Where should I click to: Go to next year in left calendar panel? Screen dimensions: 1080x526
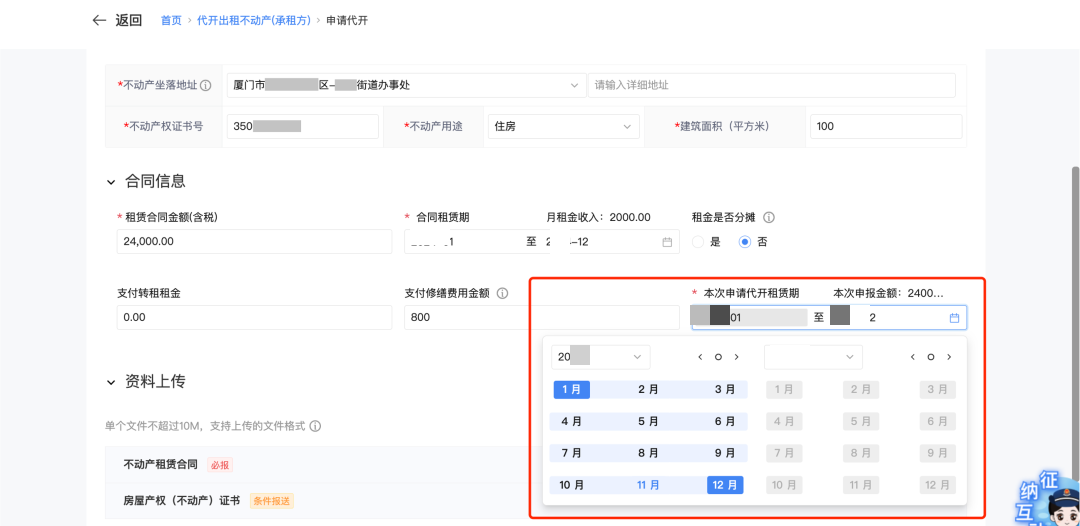pos(736,357)
